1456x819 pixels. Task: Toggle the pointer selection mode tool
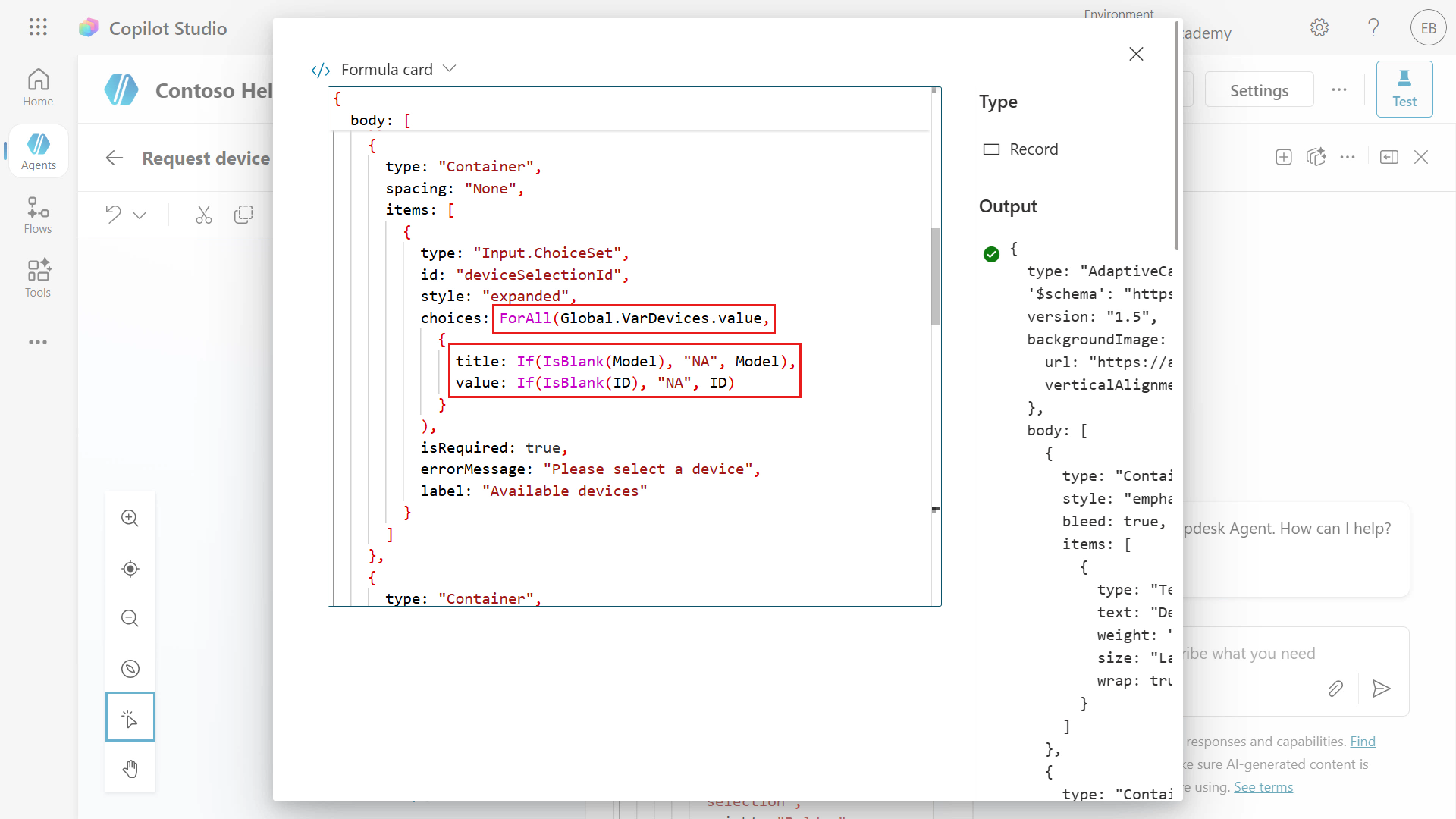coord(130,717)
